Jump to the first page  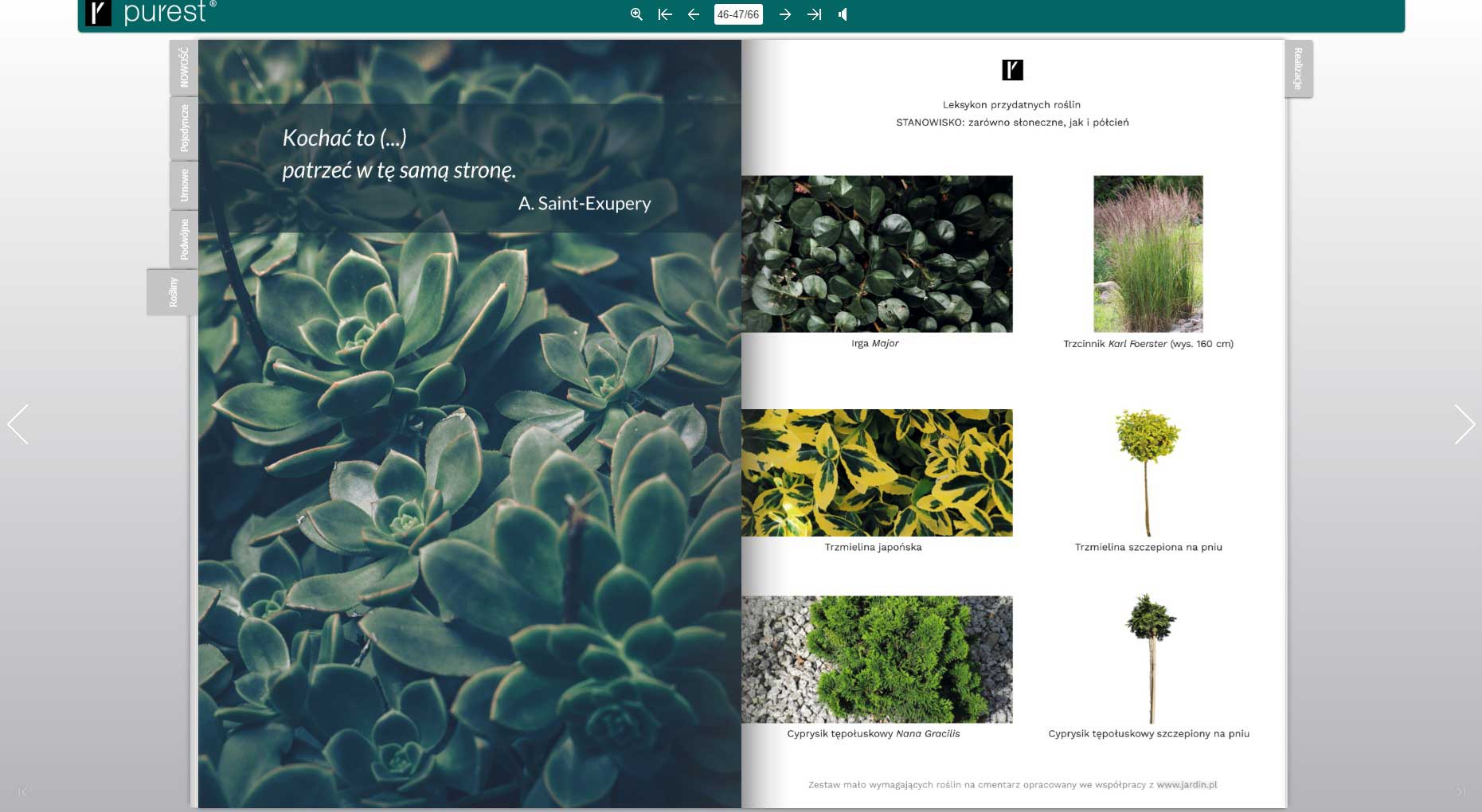[665, 14]
